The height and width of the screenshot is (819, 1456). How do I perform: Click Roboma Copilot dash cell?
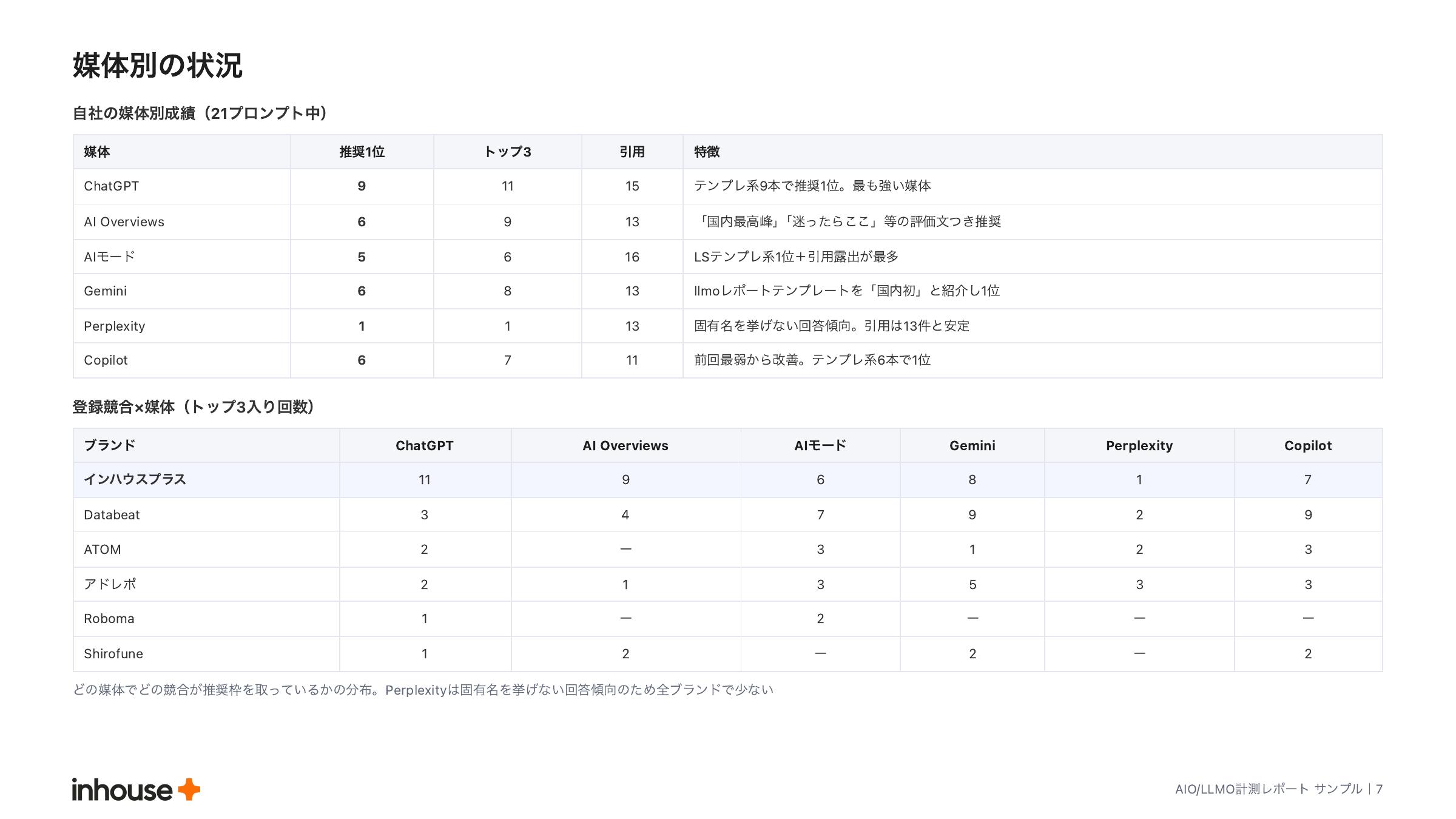[1308, 618]
